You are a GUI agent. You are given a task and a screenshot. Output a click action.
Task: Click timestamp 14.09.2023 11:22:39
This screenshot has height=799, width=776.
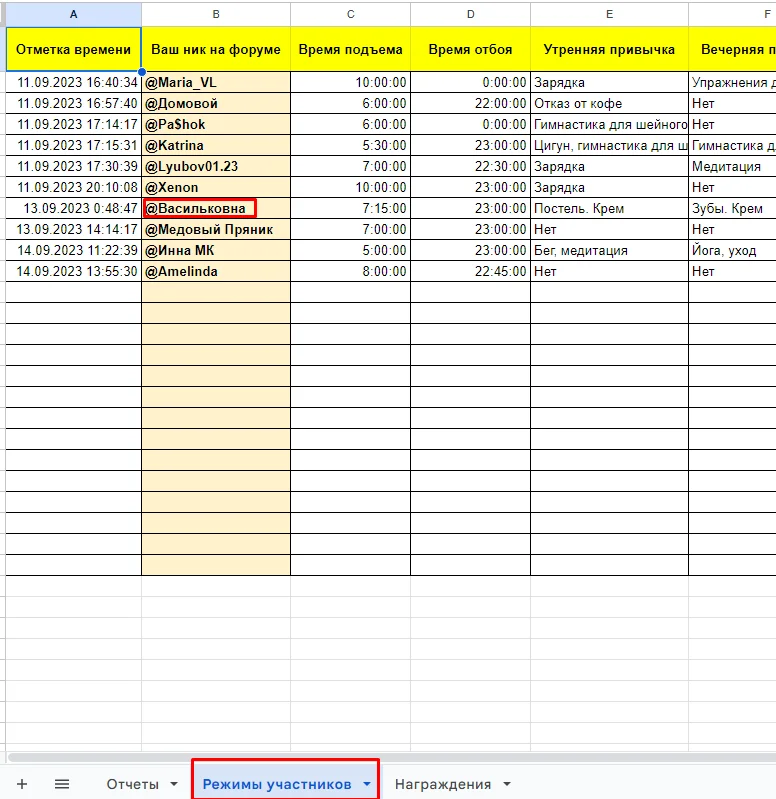click(x=73, y=250)
